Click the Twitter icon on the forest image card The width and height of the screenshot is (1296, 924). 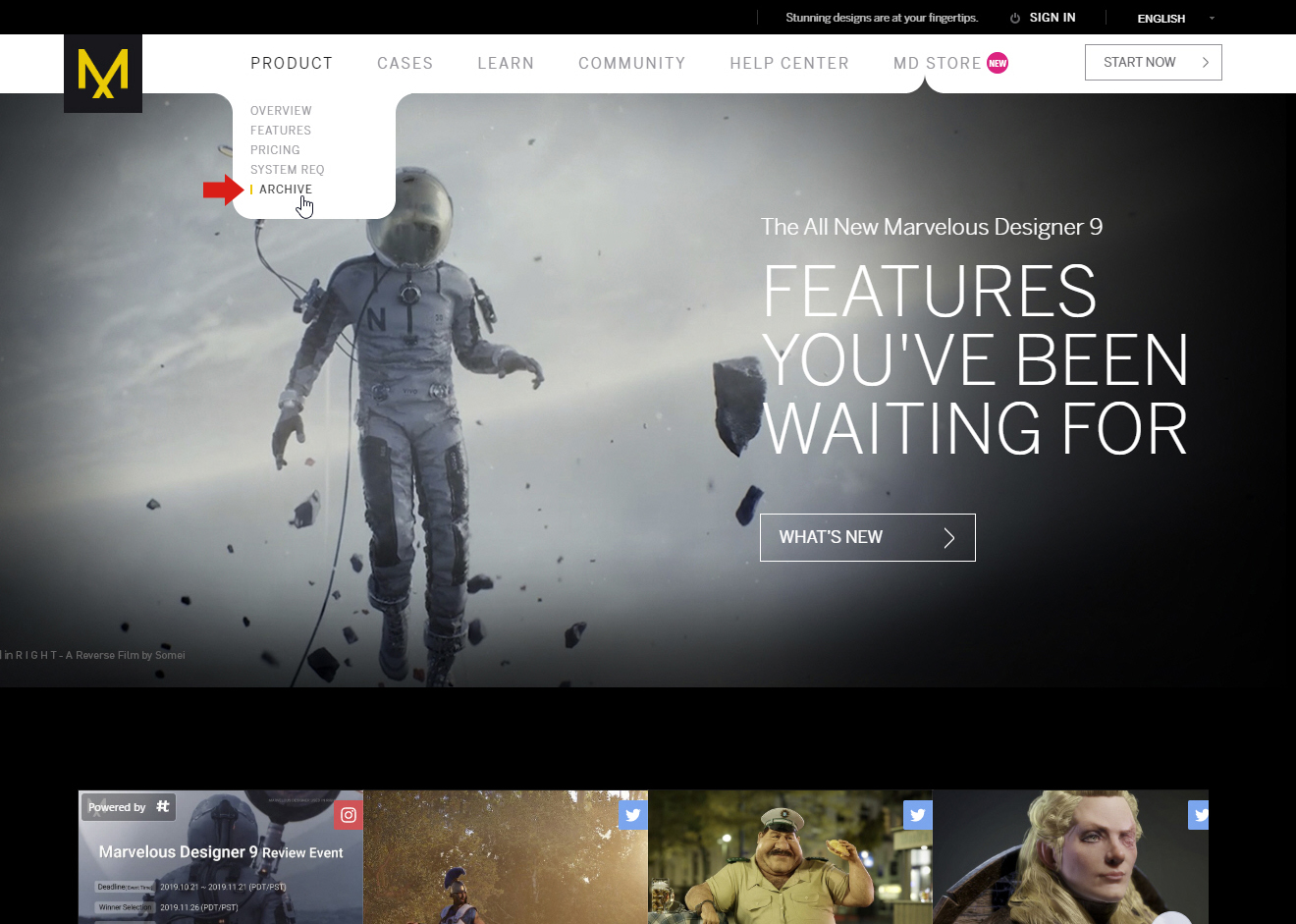pos(633,815)
